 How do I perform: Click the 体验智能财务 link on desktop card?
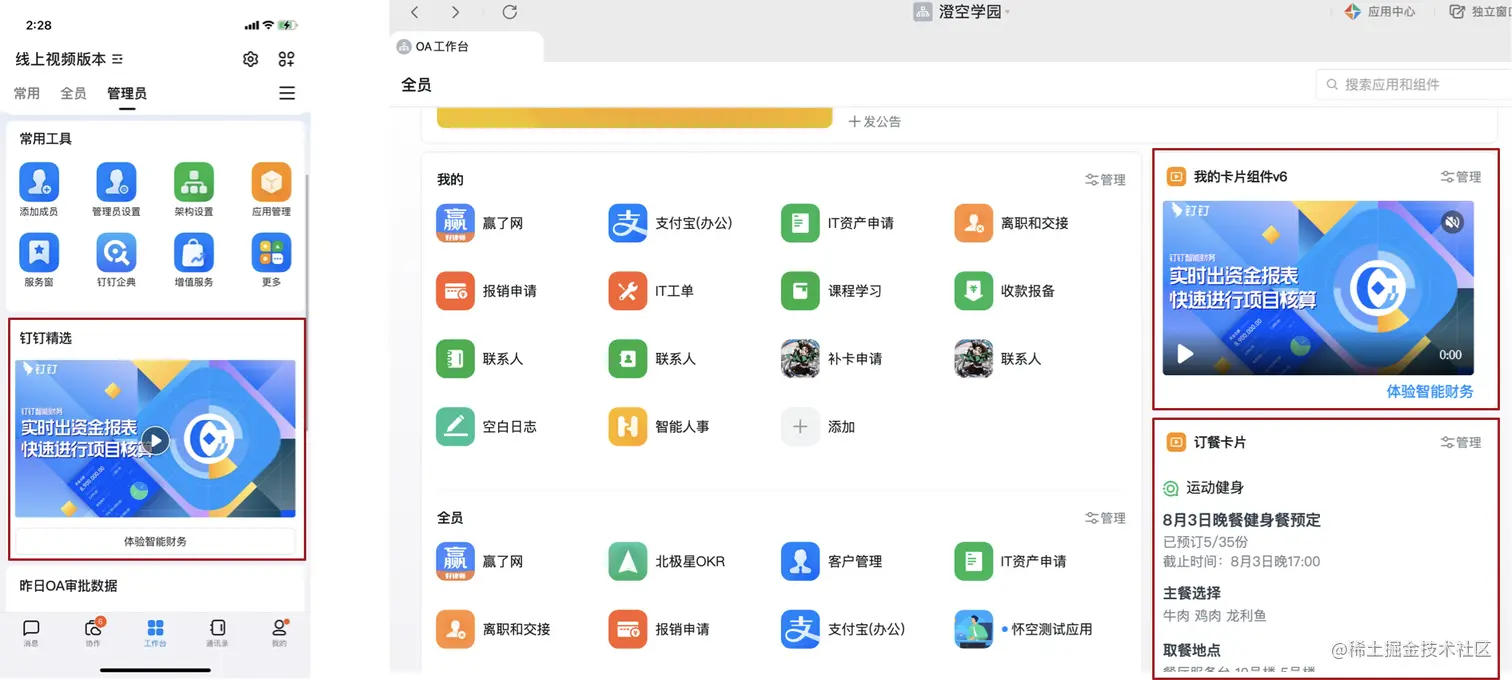coord(1430,391)
